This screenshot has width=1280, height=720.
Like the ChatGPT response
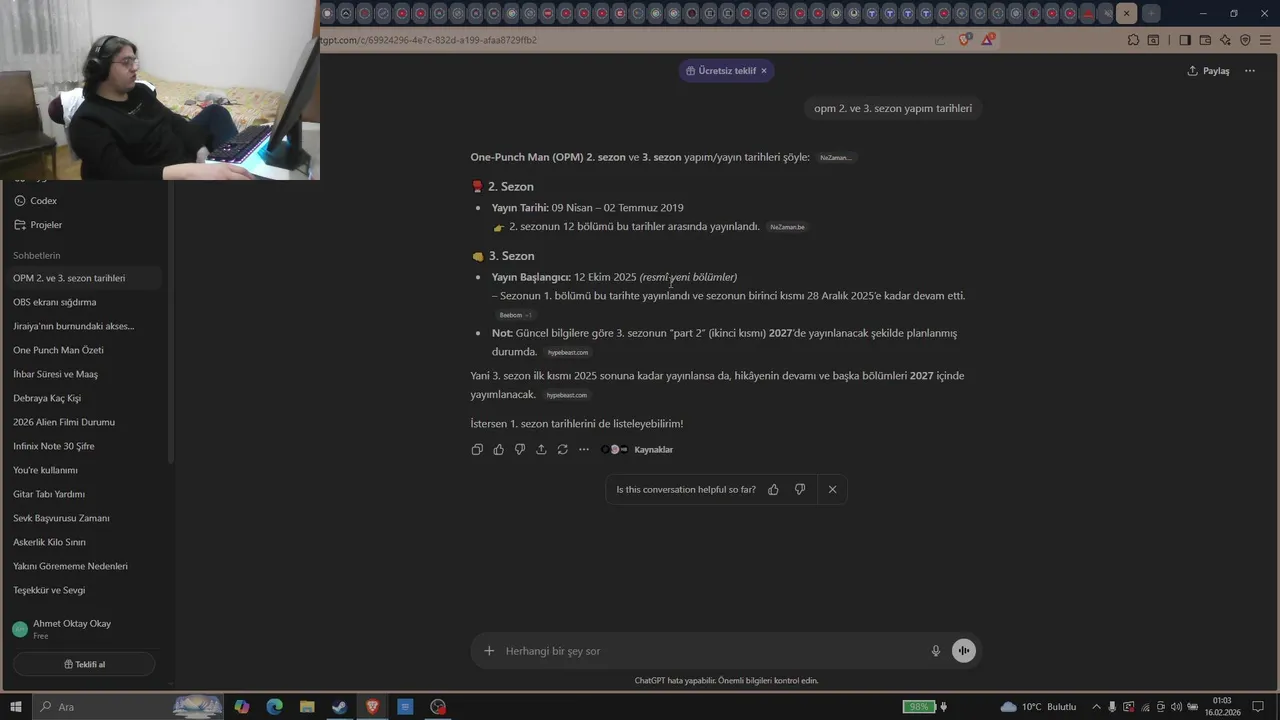pos(498,450)
